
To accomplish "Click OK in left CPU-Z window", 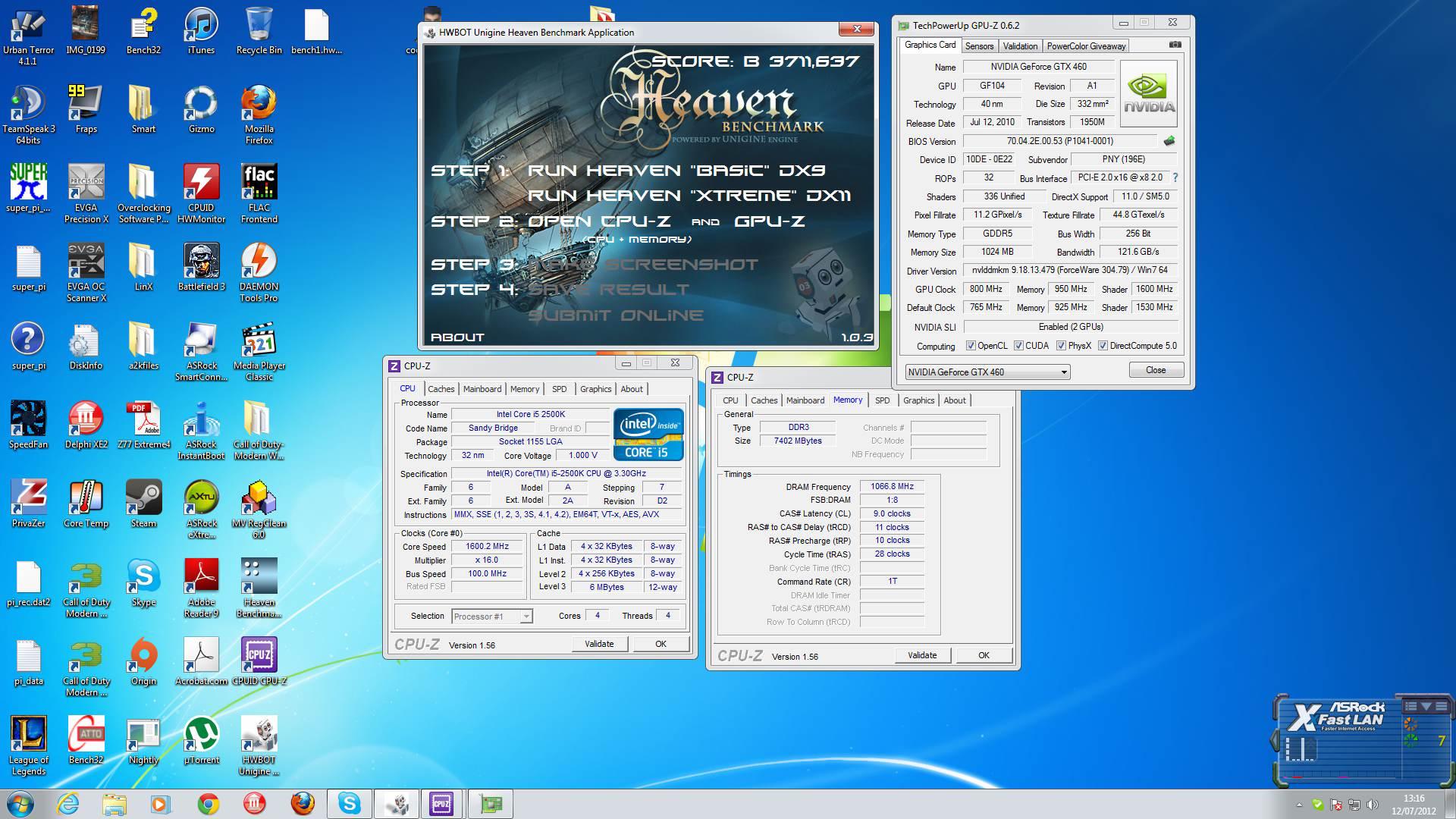I will coord(661,644).
